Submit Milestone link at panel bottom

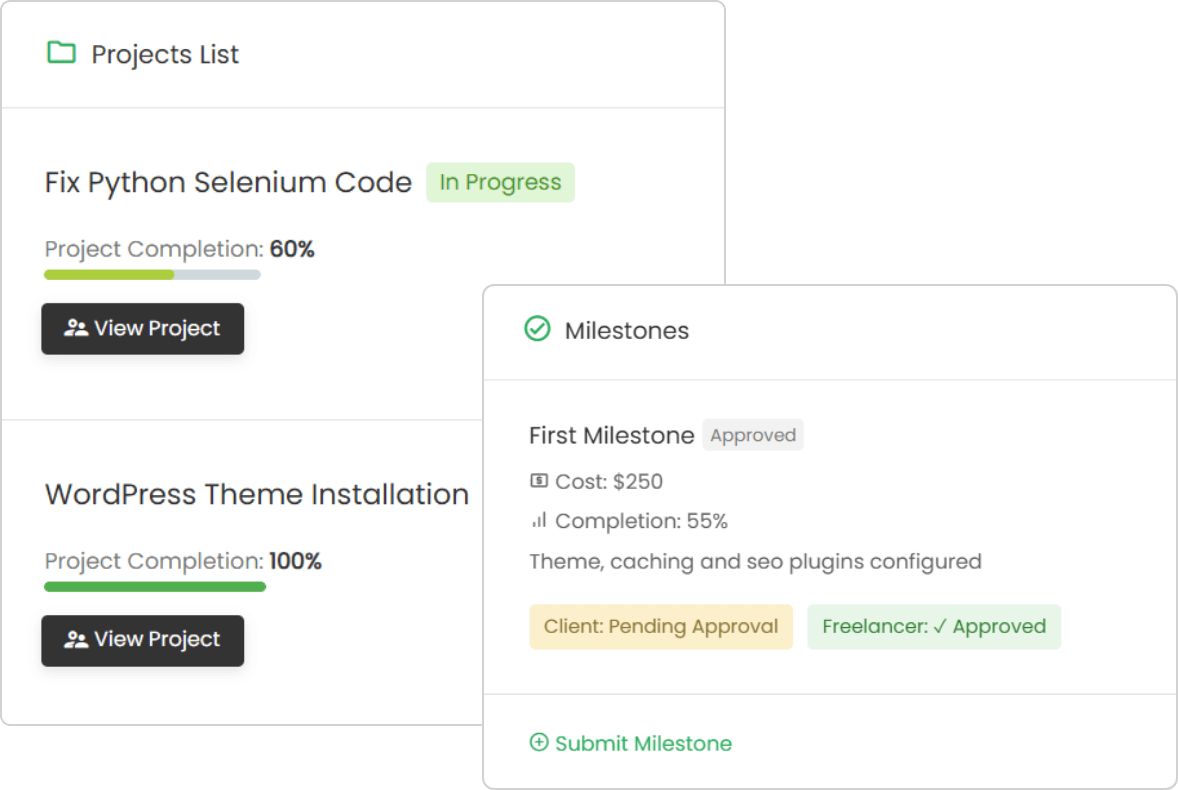click(643, 743)
